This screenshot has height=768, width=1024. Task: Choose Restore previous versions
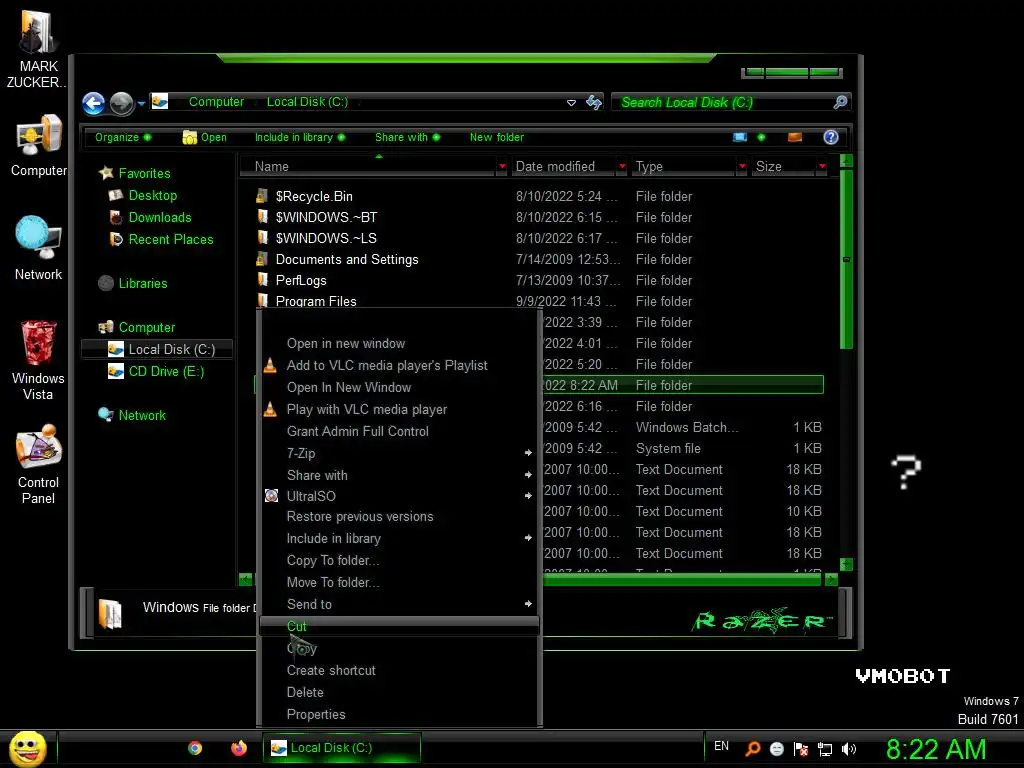360,517
